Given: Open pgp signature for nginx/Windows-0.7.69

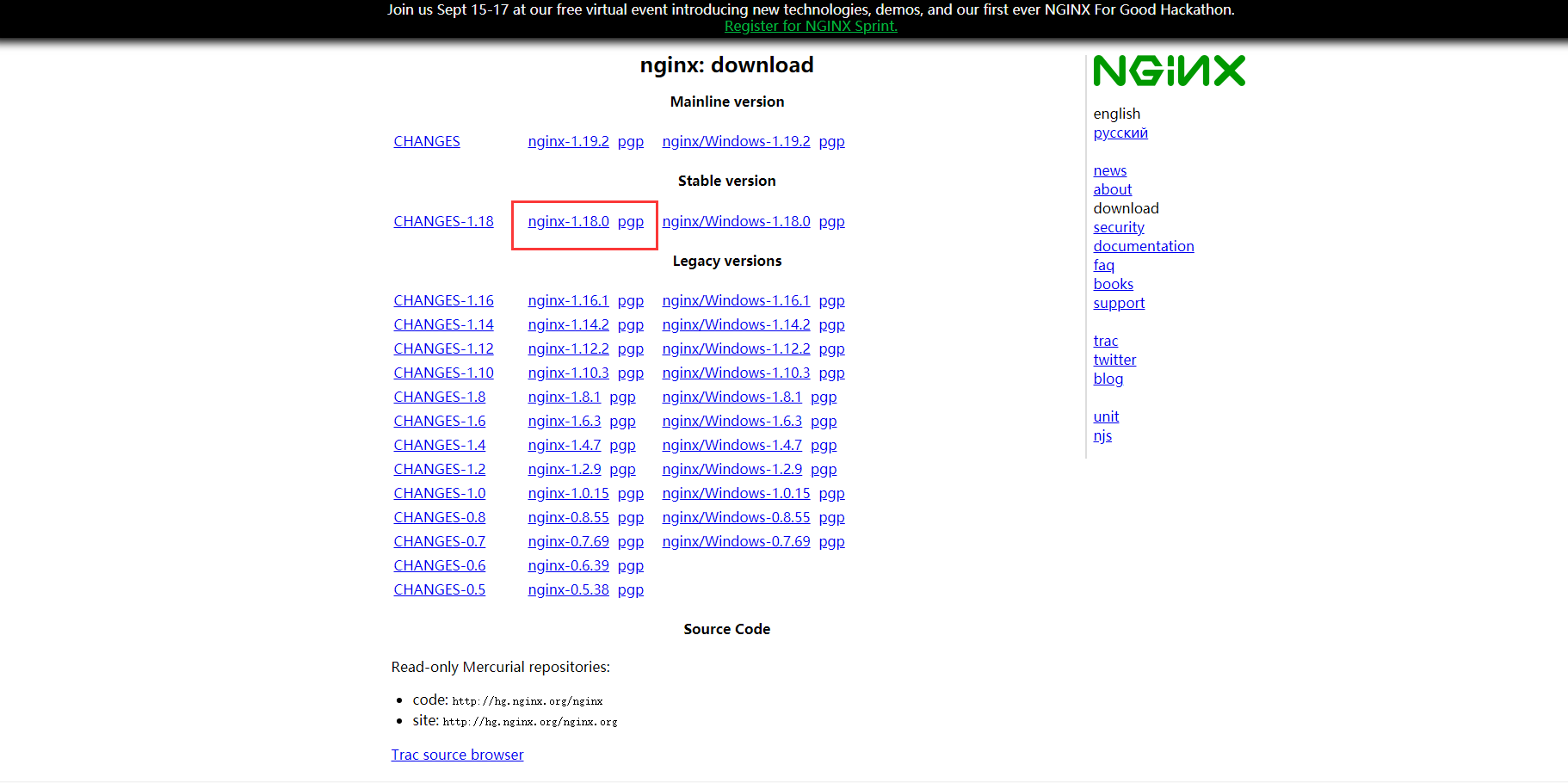Looking at the screenshot, I should 831,541.
